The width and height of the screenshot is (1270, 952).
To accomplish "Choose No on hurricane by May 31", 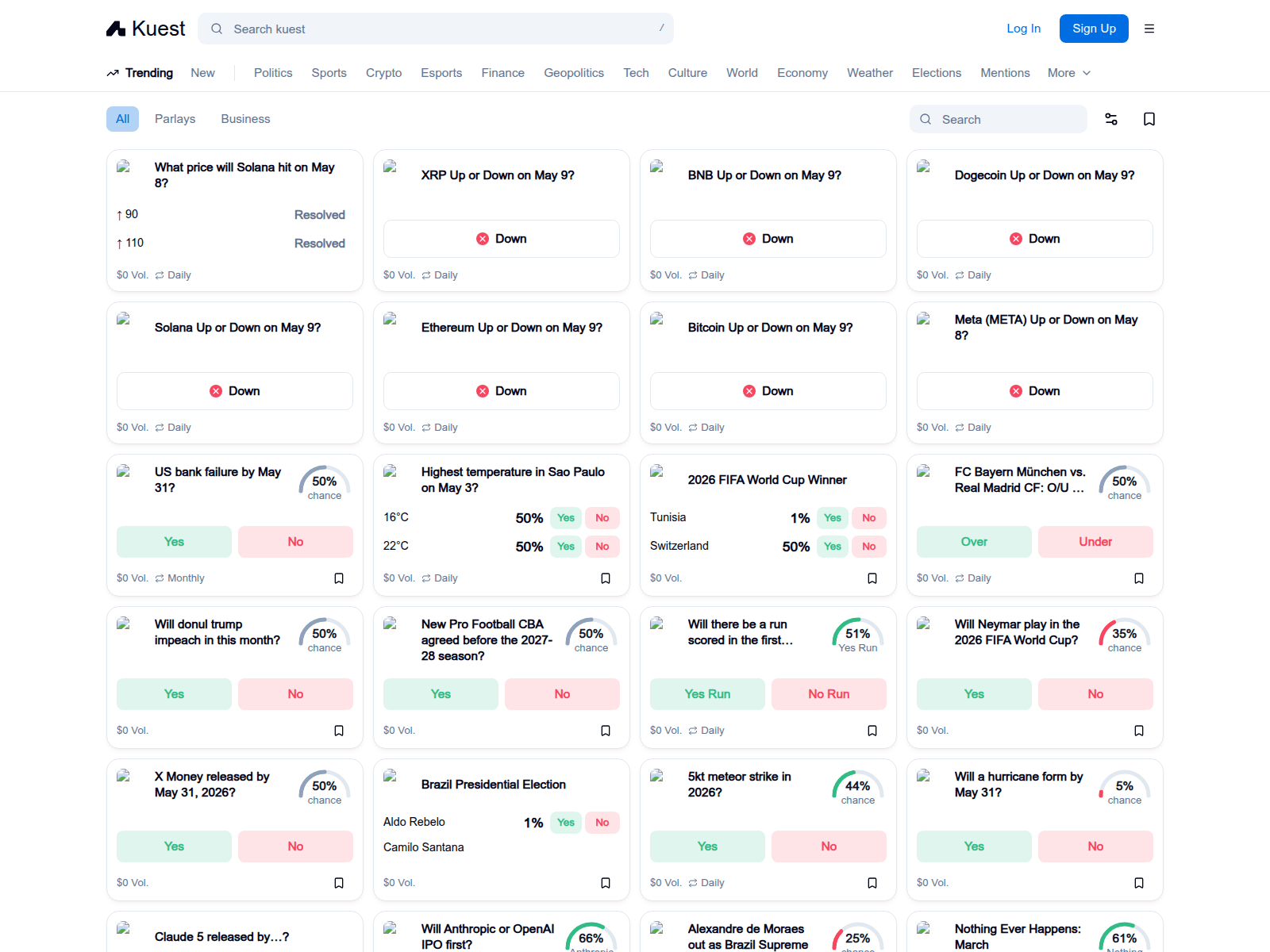I will [1095, 846].
